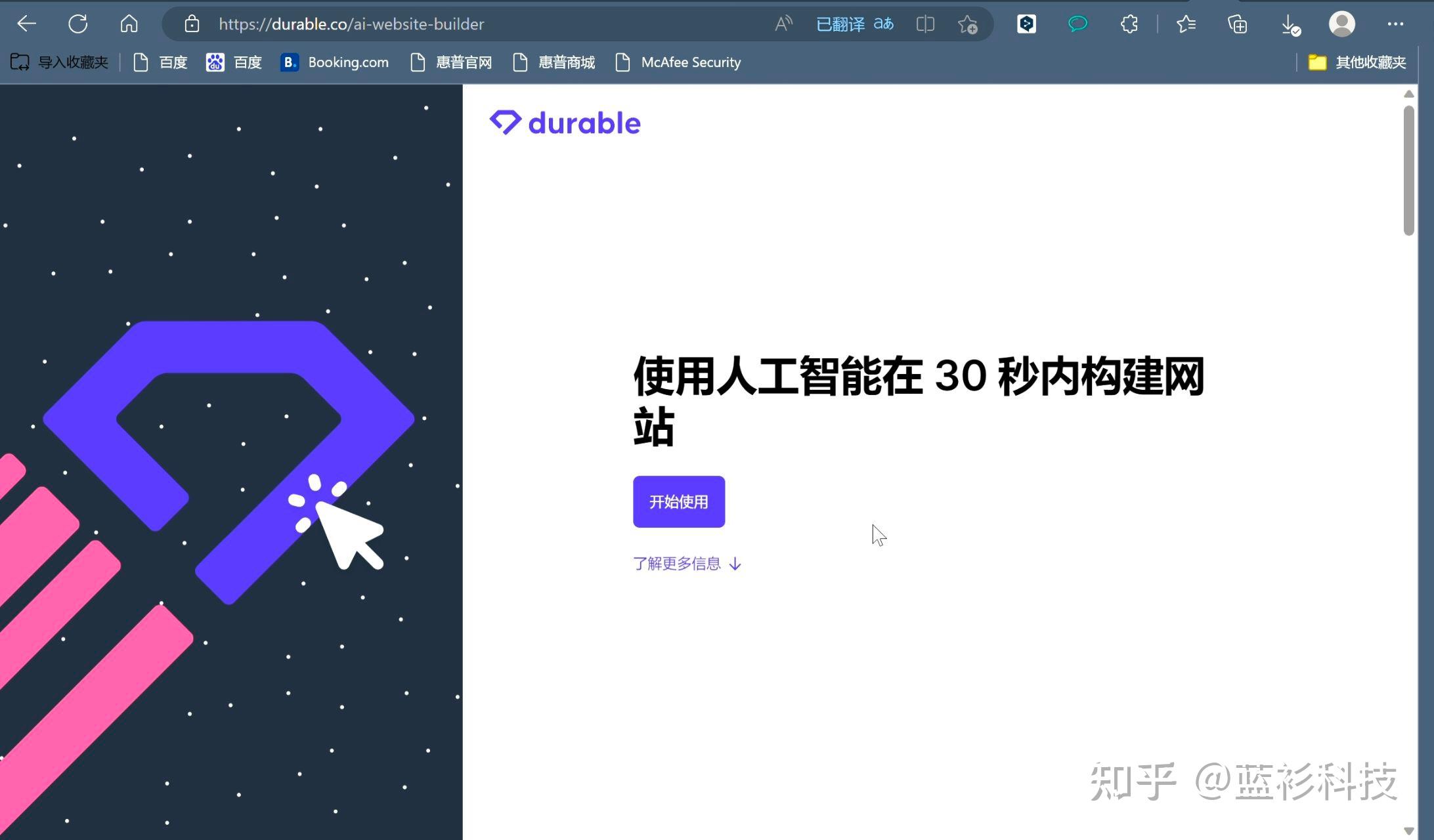This screenshot has width=1434, height=840.
Task: Open the user profile avatar
Action: click(x=1341, y=24)
